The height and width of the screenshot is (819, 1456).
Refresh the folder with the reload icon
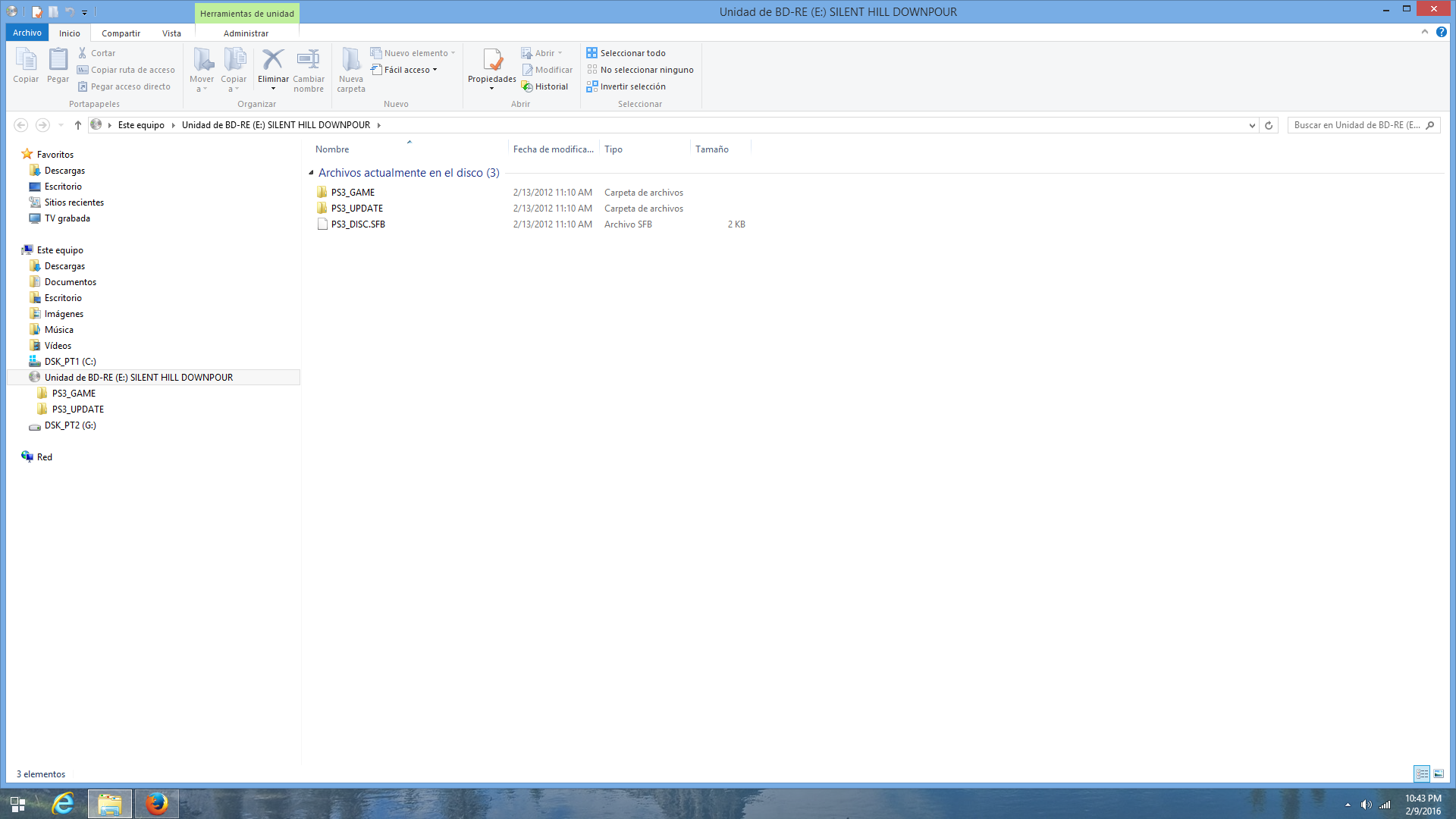pos(1269,125)
